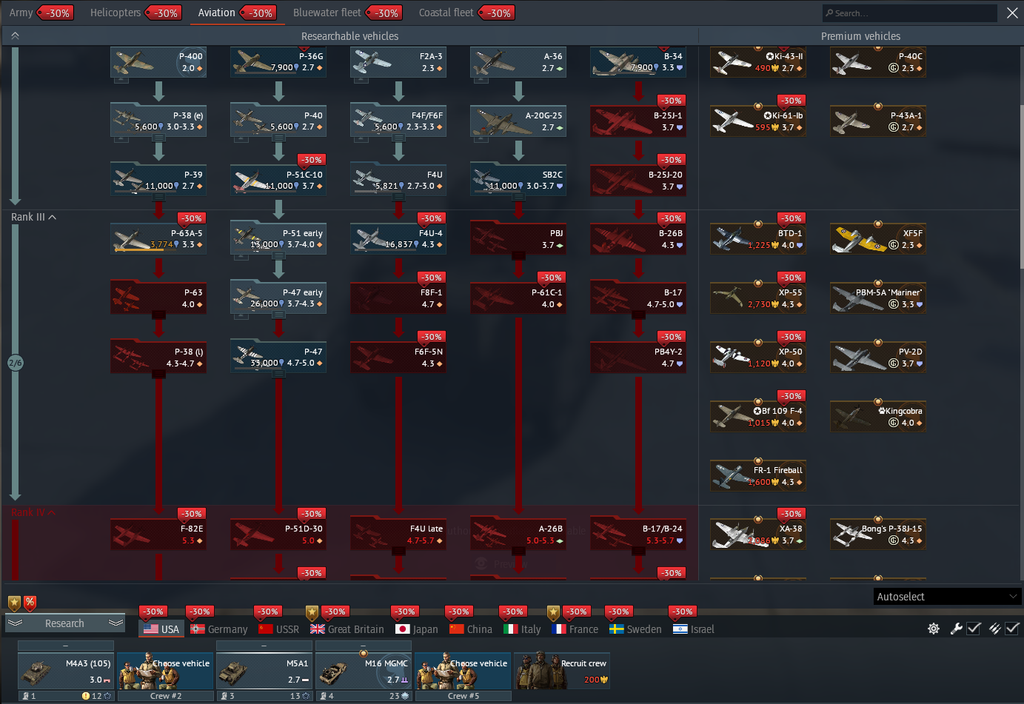1024x704 pixels.
Task: Toggle the automatic ammo refill checkbox
Action: (1012, 628)
